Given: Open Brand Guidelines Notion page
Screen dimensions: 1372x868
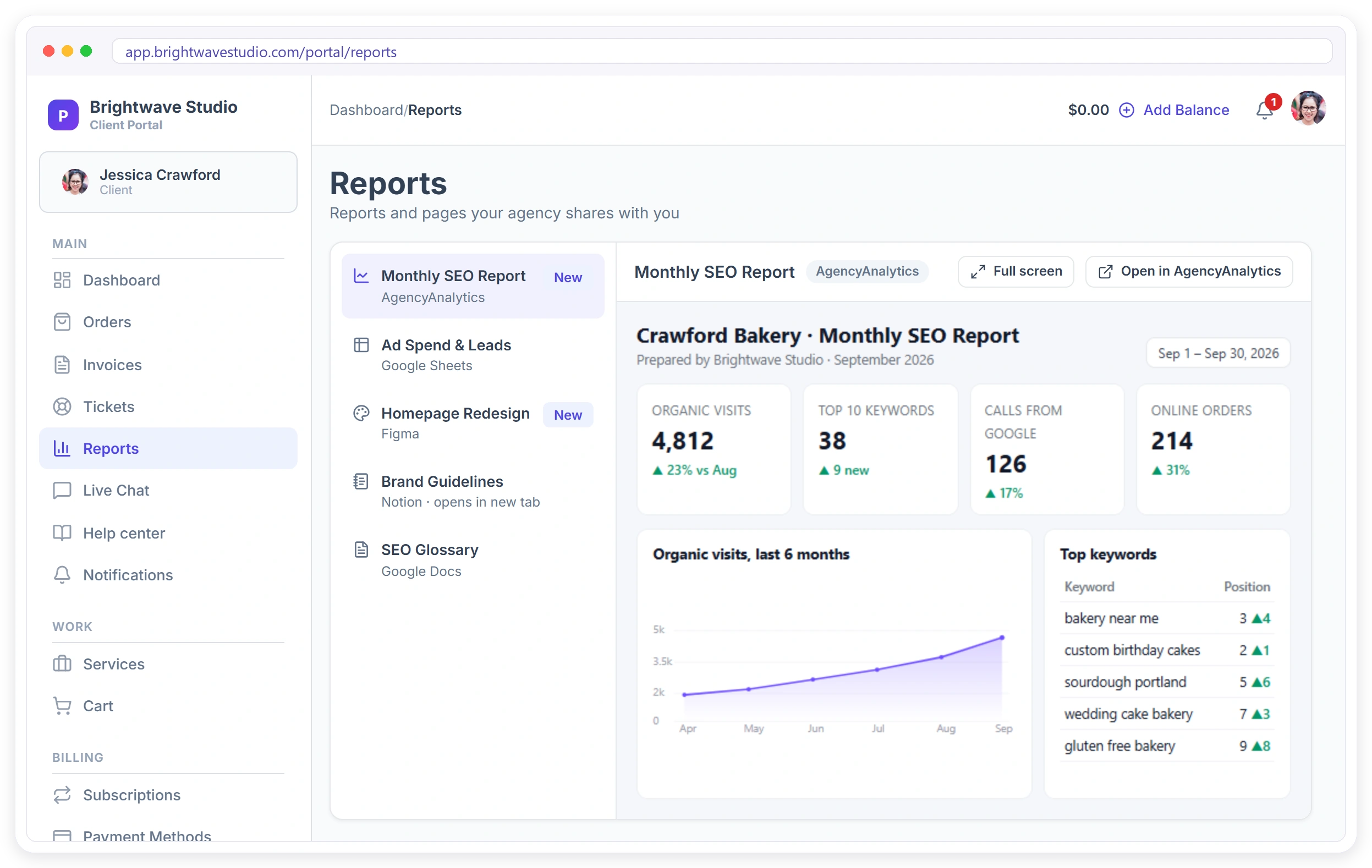Looking at the screenshot, I should [x=473, y=491].
